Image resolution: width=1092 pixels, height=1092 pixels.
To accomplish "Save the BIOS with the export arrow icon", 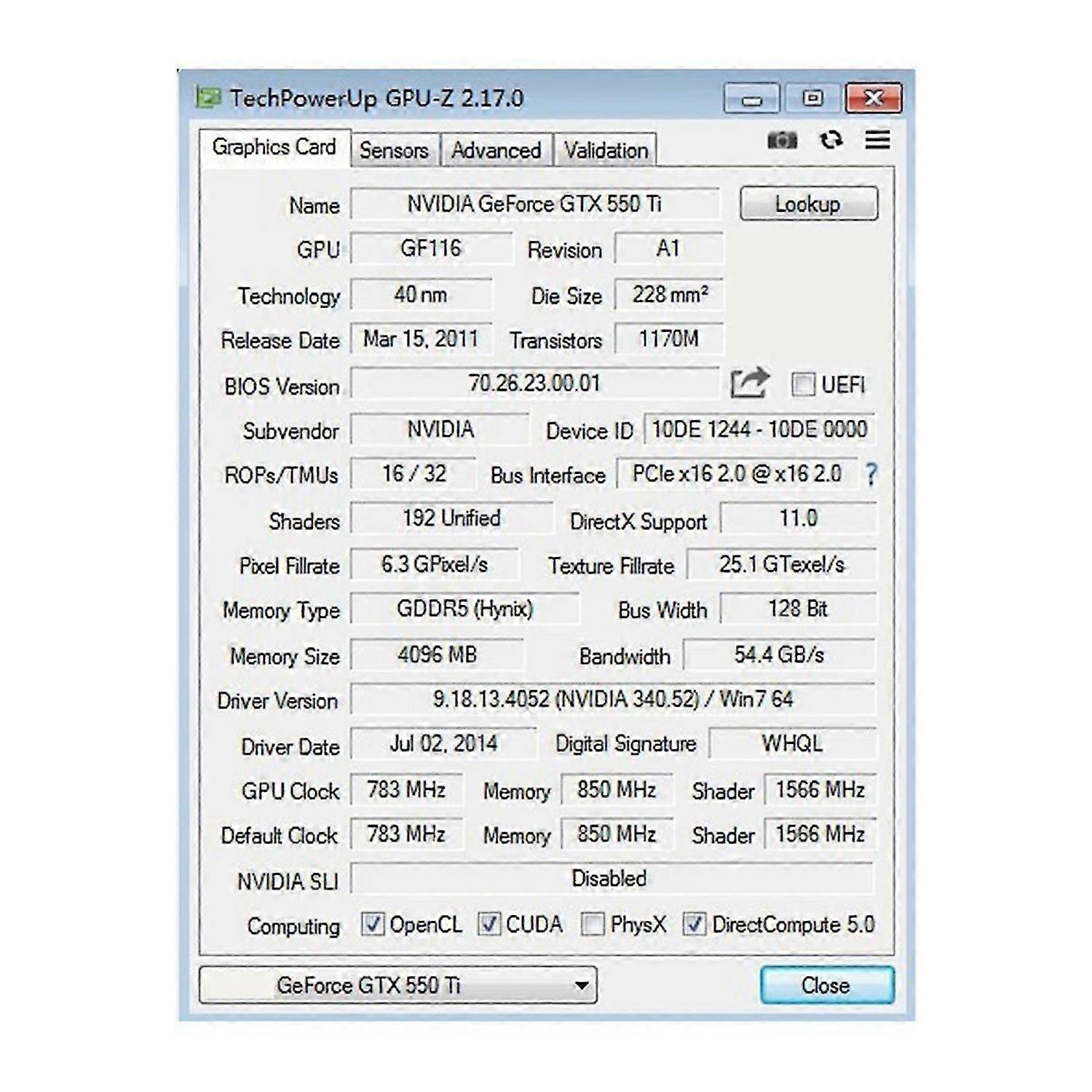I will pyautogui.click(x=751, y=381).
